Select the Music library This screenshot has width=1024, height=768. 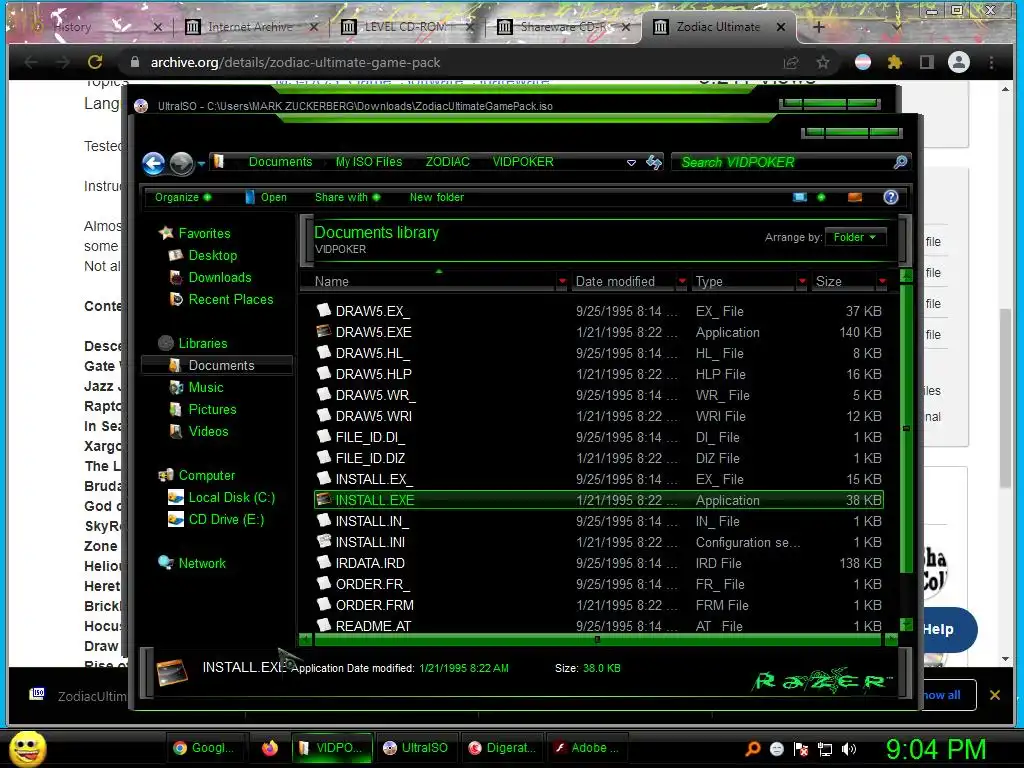point(197,387)
